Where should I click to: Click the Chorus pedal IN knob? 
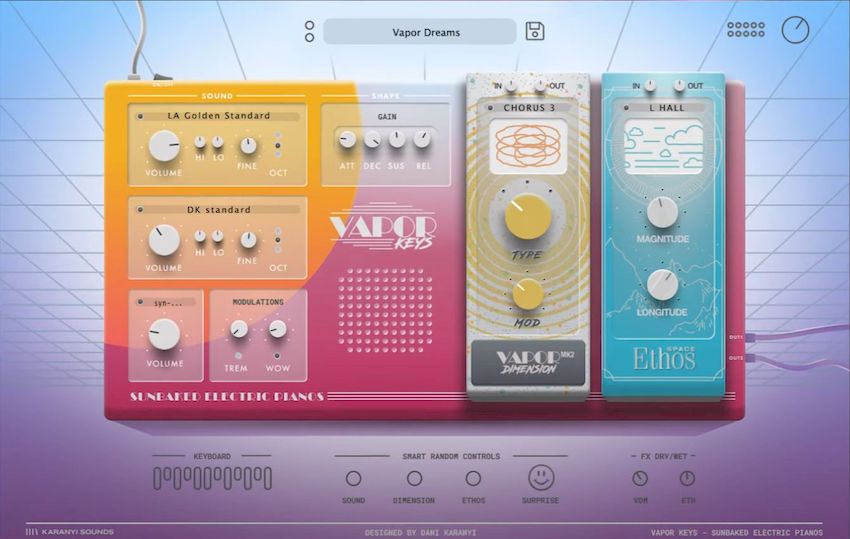511,85
